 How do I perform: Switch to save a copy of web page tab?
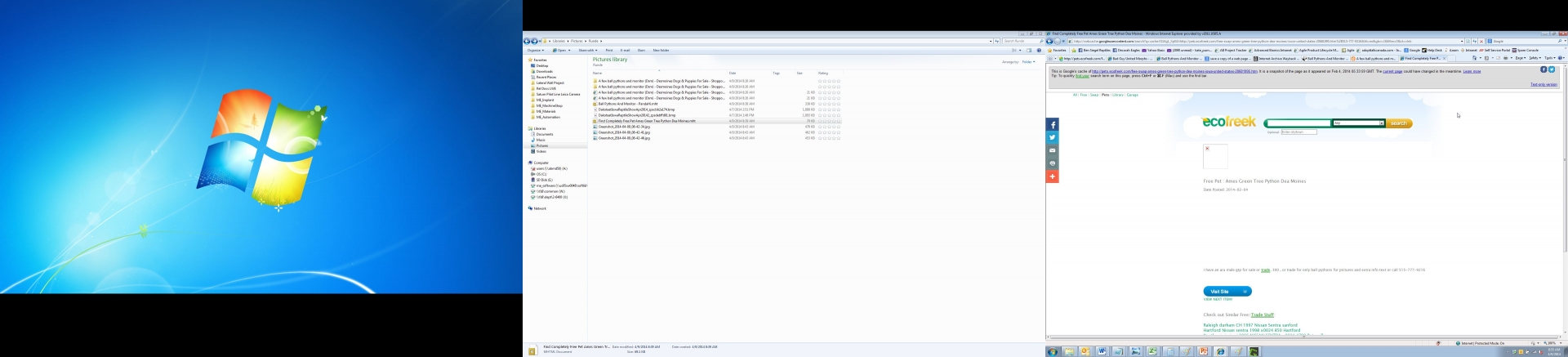coord(1227,58)
